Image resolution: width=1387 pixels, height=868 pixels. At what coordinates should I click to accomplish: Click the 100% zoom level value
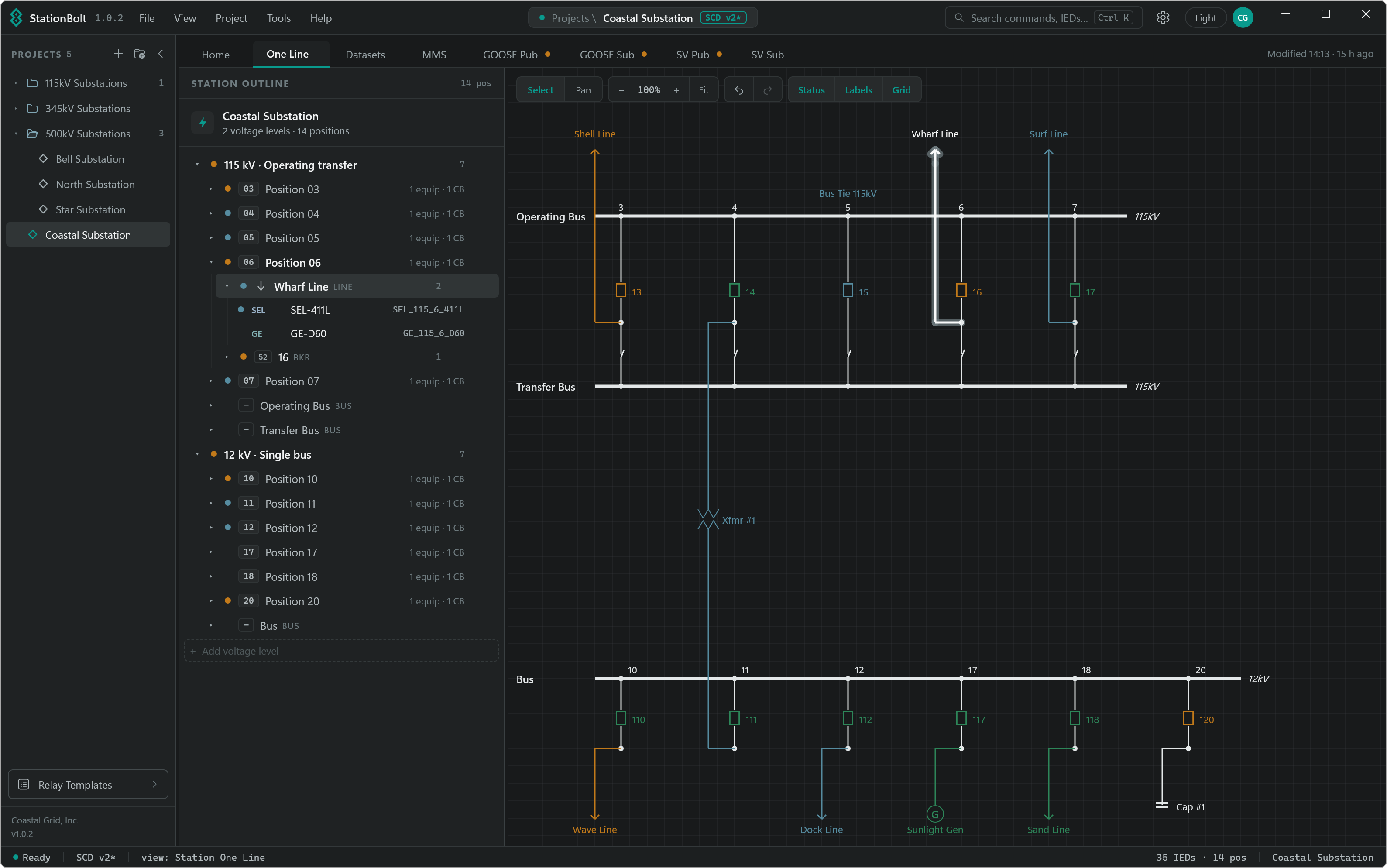[x=649, y=90]
